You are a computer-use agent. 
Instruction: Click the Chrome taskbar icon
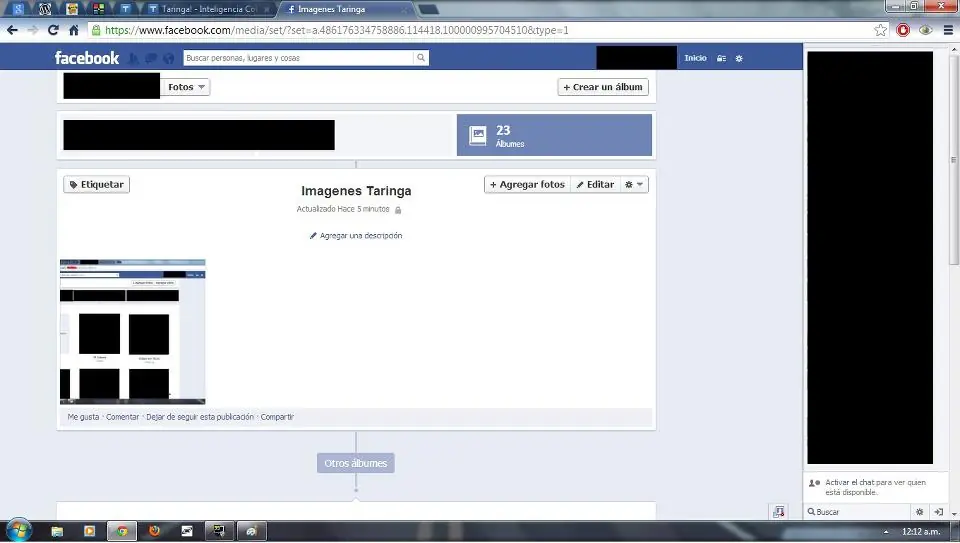coord(122,531)
